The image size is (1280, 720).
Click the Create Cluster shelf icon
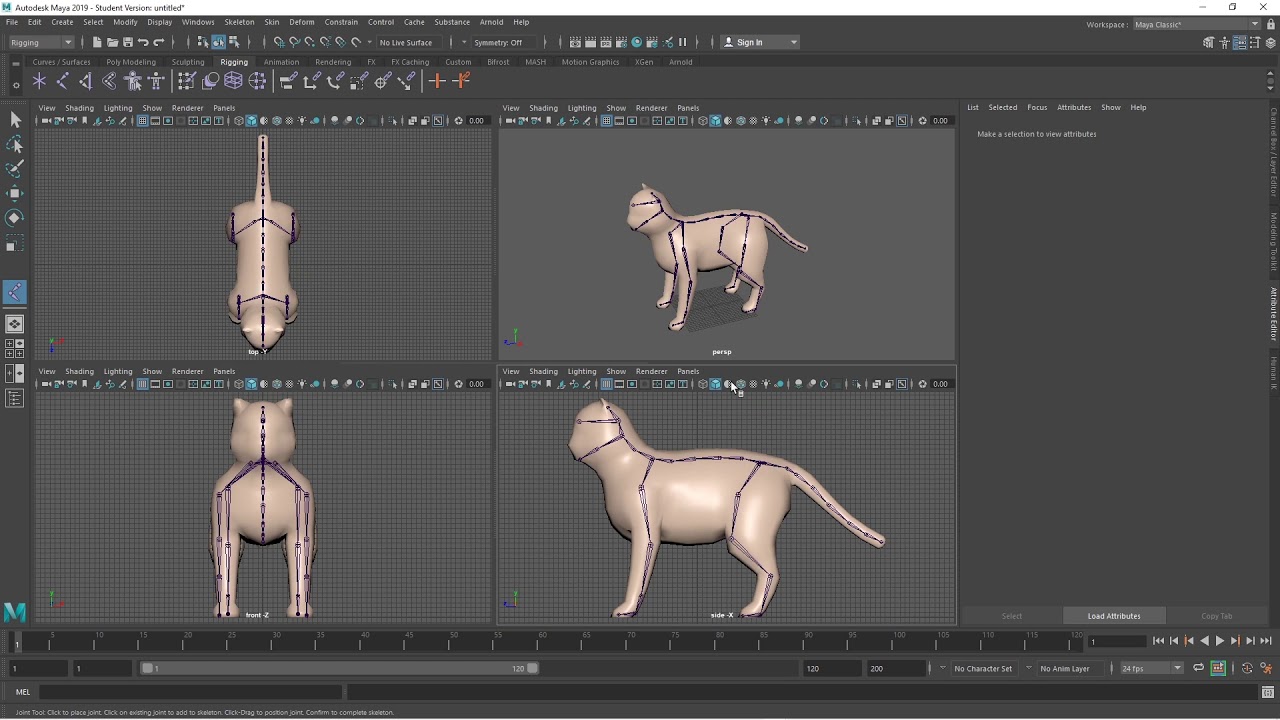click(257, 82)
